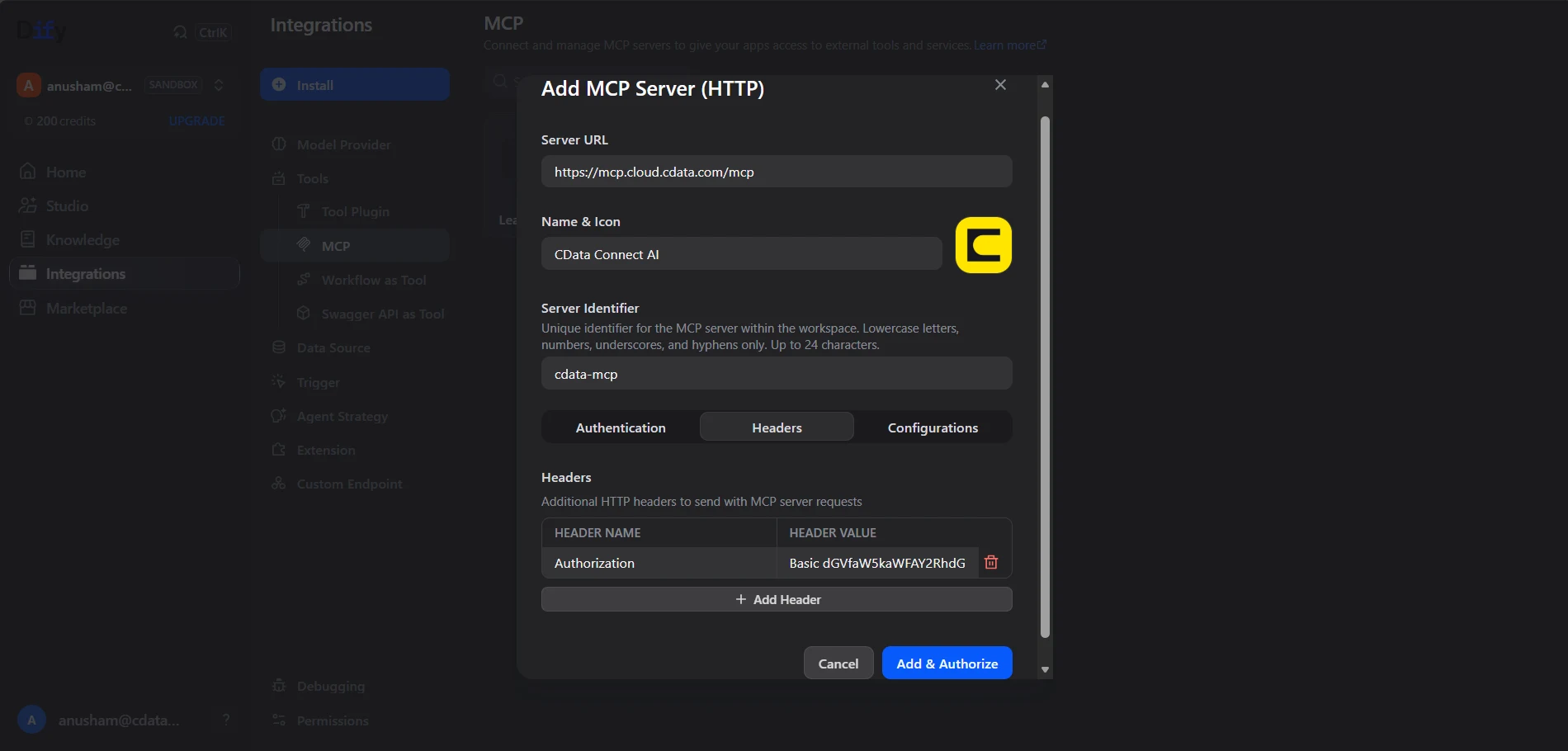The height and width of the screenshot is (751, 1568).
Task: Click the scrollbar up arrow
Action: [1045, 84]
